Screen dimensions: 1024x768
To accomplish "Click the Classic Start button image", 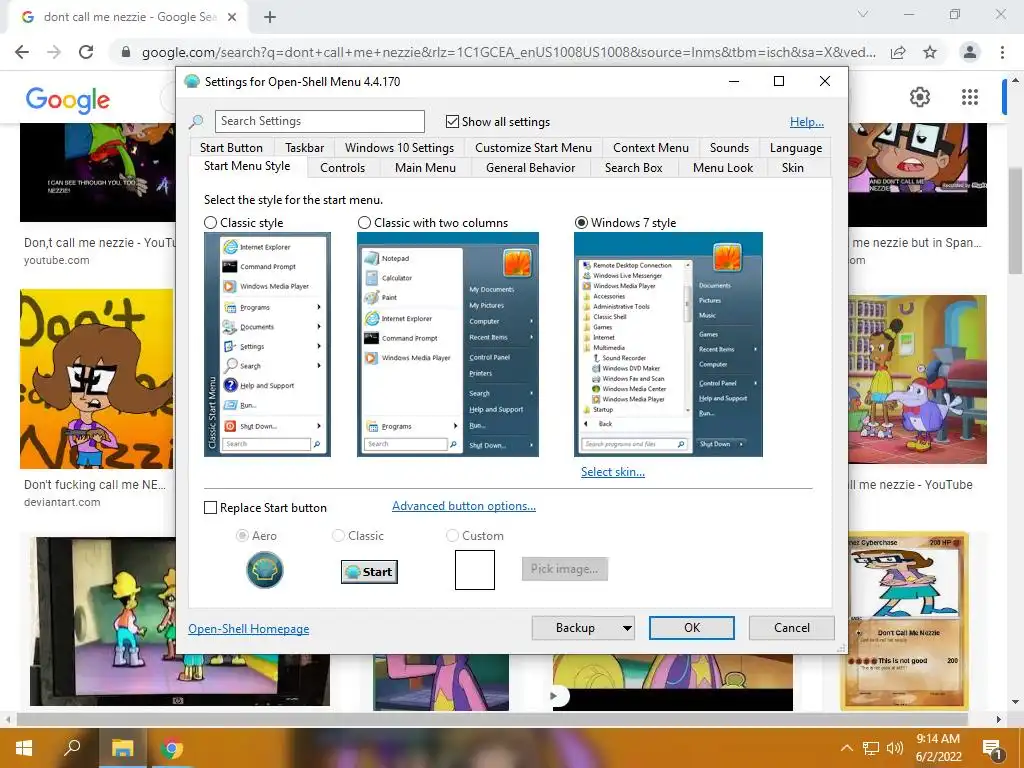I will tap(369, 571).
